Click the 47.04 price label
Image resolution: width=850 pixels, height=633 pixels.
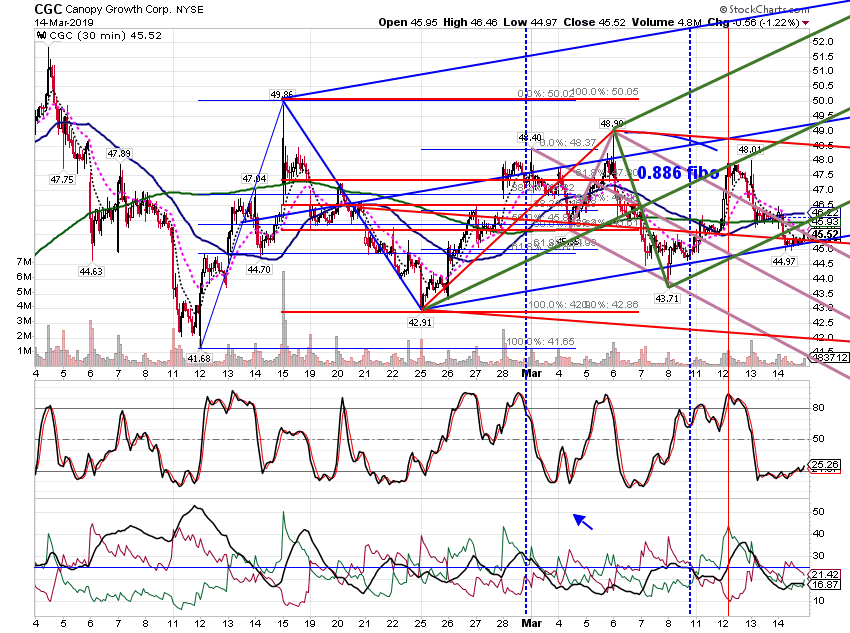click(254, 179)
